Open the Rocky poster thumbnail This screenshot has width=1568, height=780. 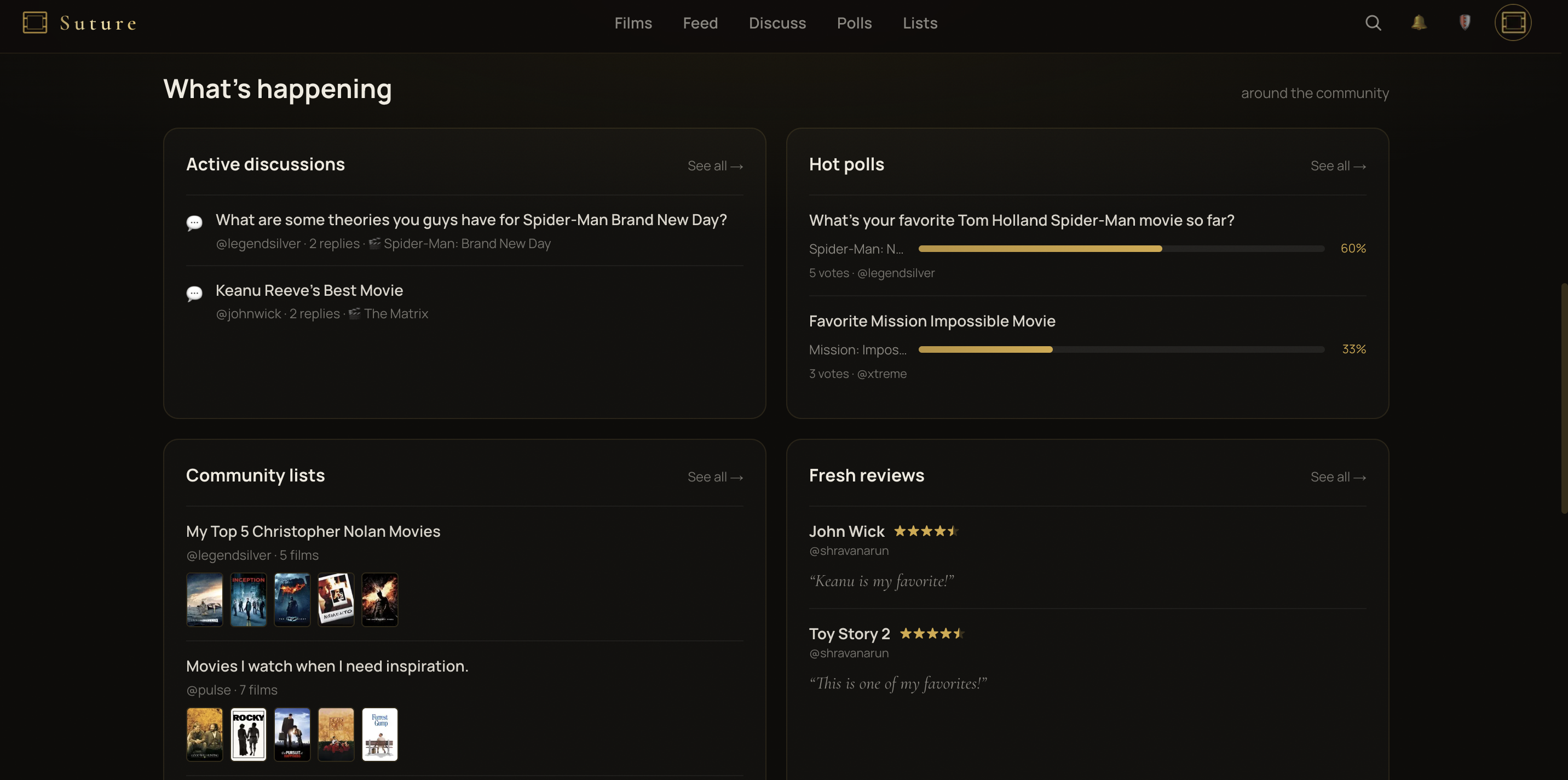[249, 734]
